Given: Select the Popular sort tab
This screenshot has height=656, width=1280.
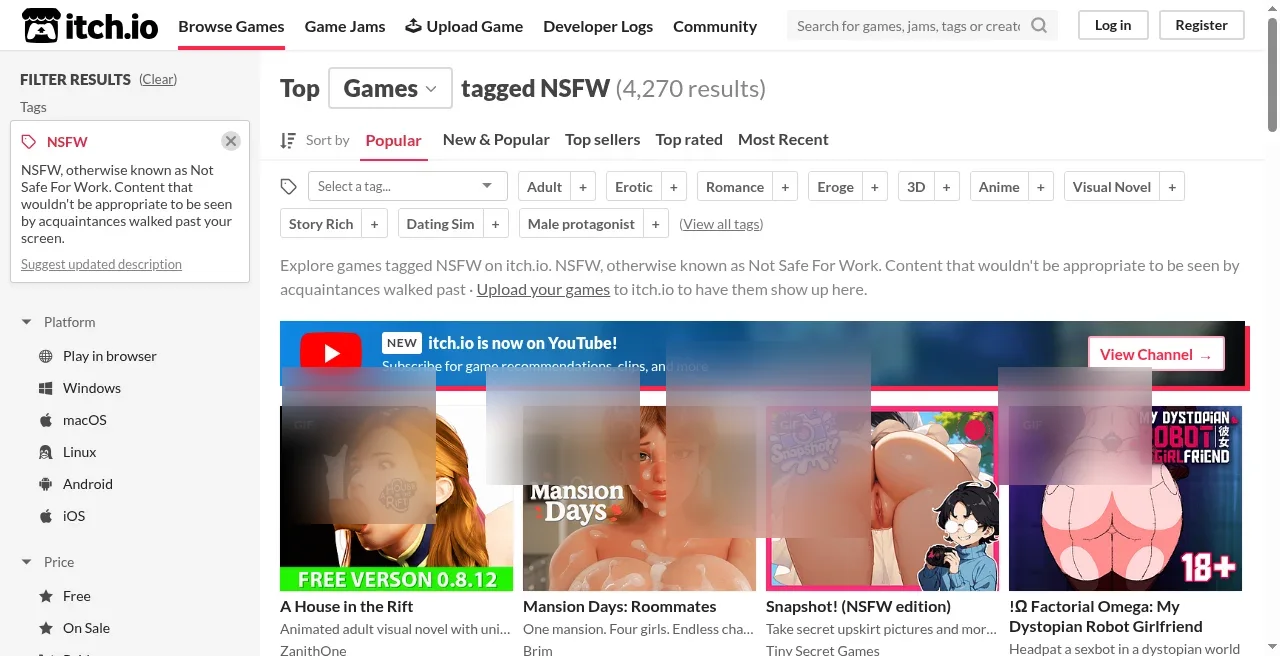Looking at the screenshot, I should (x=394, y=140).
